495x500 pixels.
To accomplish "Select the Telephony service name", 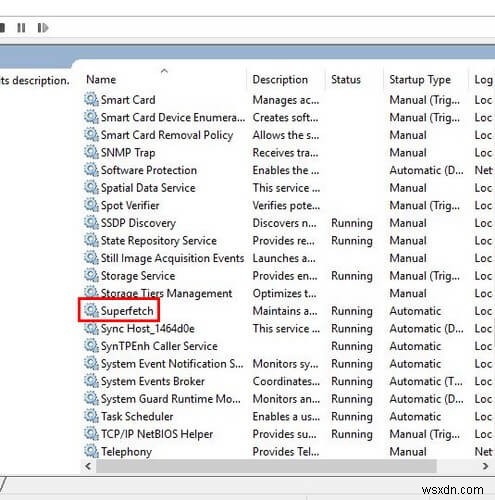I will pyautogui.click(x=126, y=452).
